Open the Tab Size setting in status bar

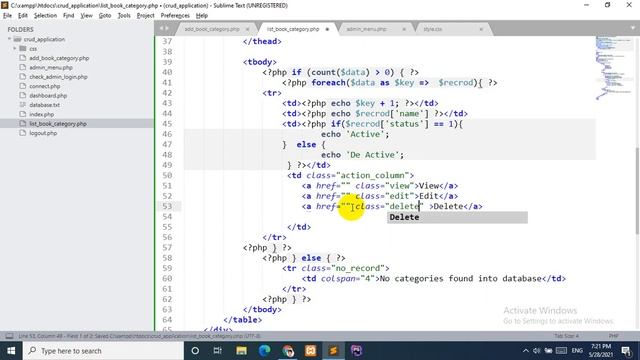point(567,336)
